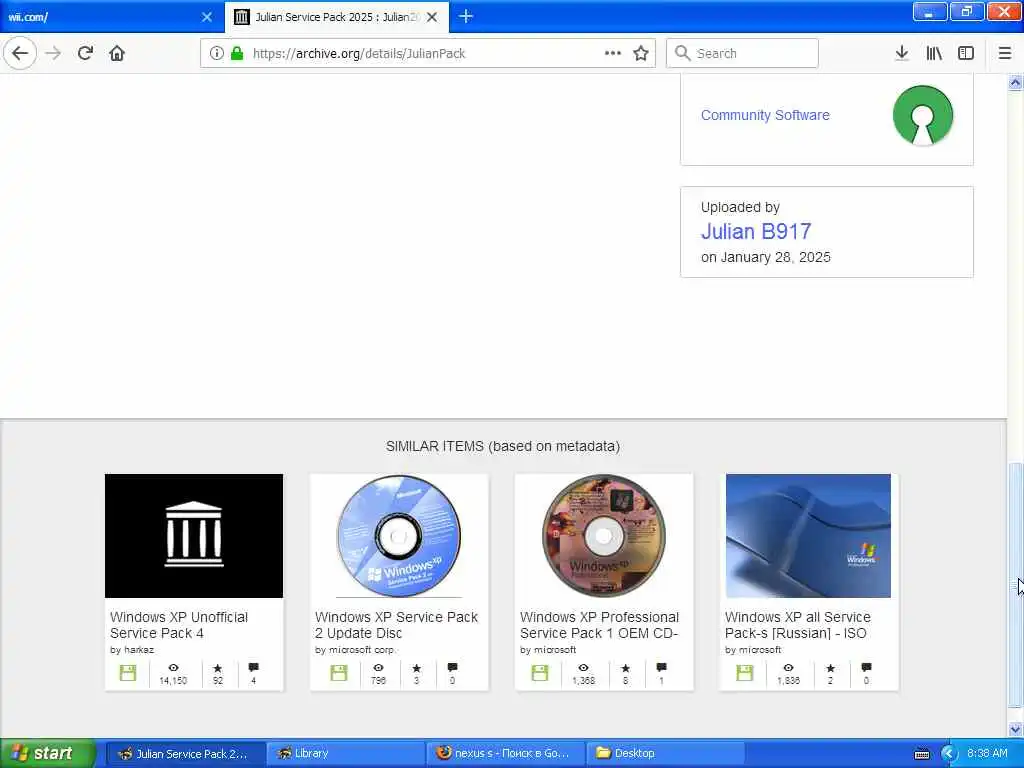
Task: Click views eye icon showing 1,368
Action: (x=583, y=668)
